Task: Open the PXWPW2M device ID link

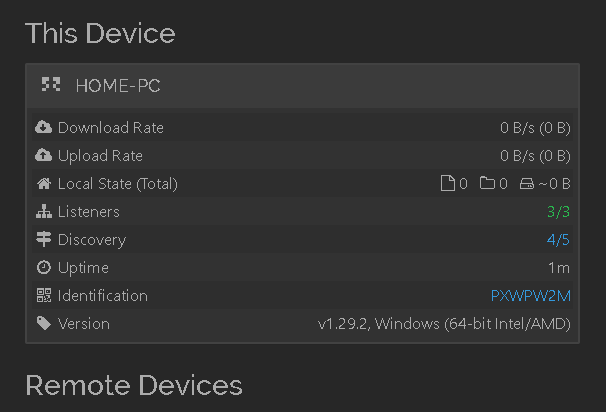Action: 530,296
